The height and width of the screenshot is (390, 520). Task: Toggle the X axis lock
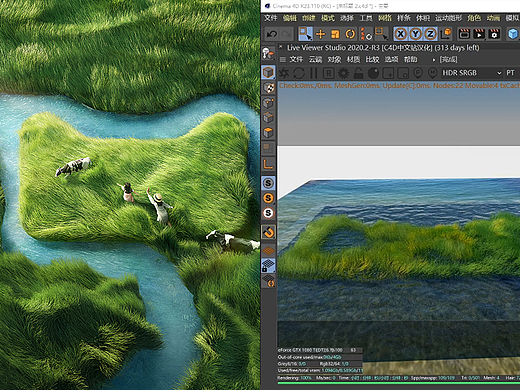[x=401, y=34]
